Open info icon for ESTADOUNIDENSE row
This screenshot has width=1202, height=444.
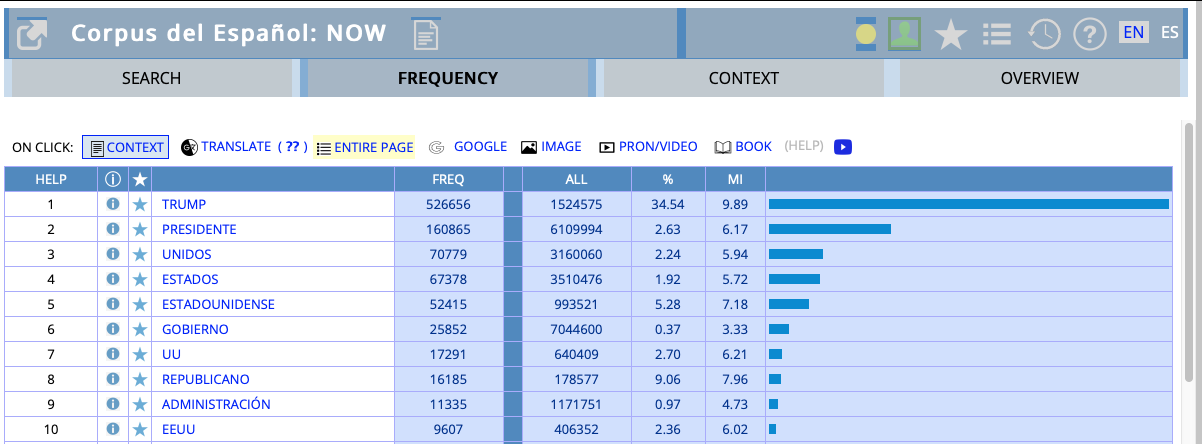coord(113,304)
